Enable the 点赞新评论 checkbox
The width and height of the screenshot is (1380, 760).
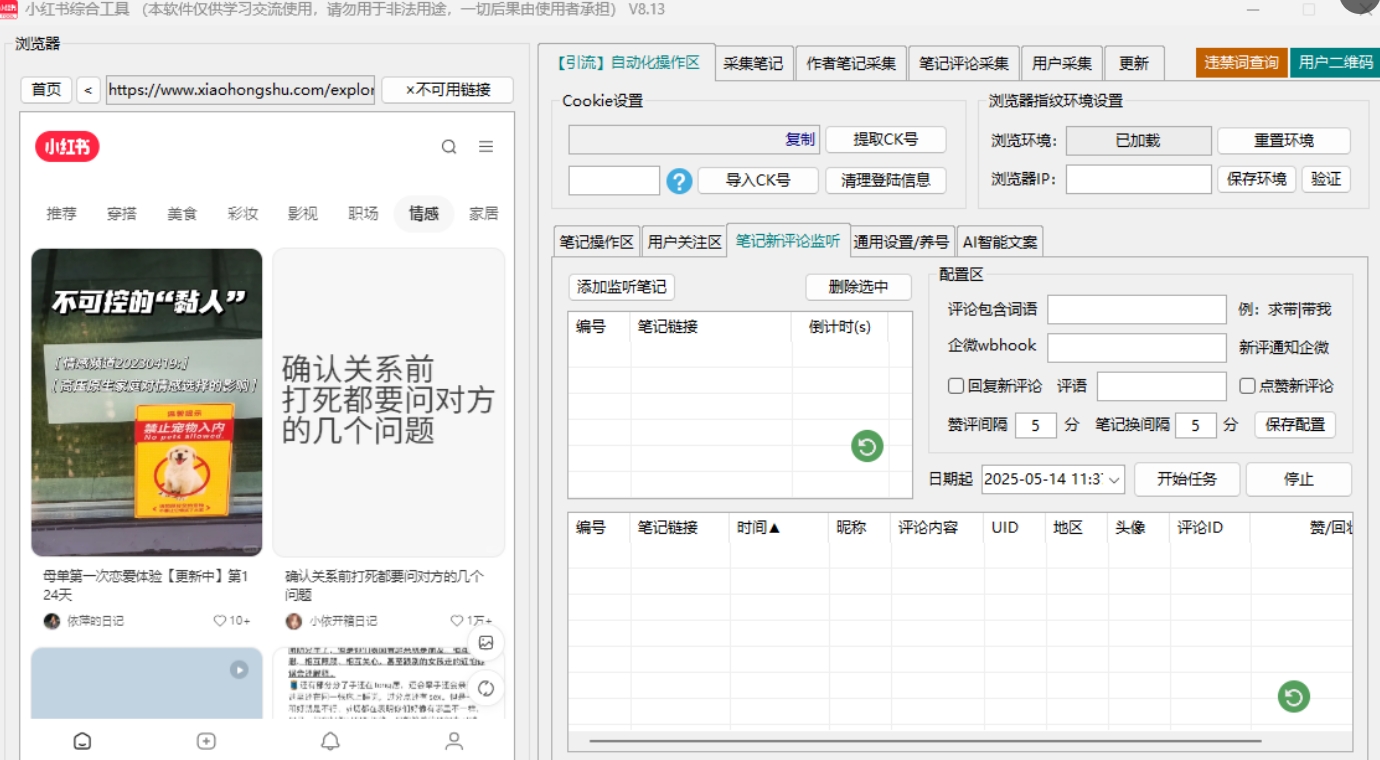[1247, 386]
